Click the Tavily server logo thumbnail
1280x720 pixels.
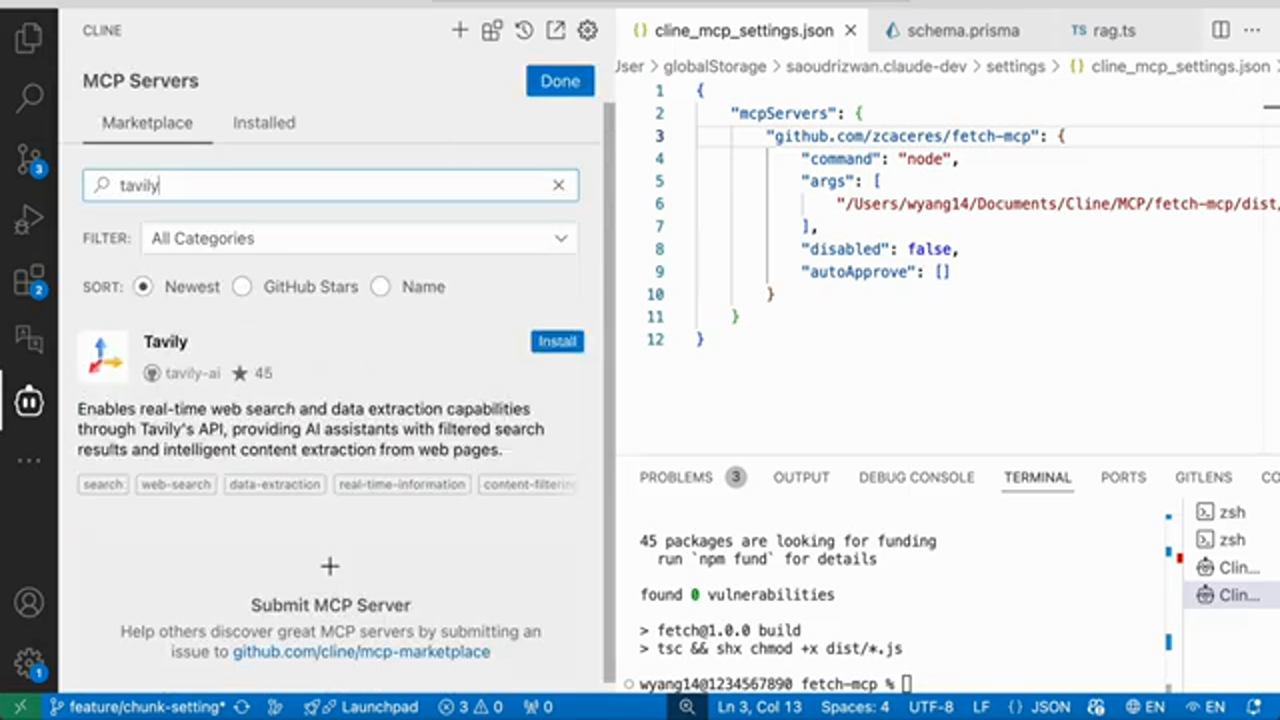pyautogui.click(x=103, y=356)
